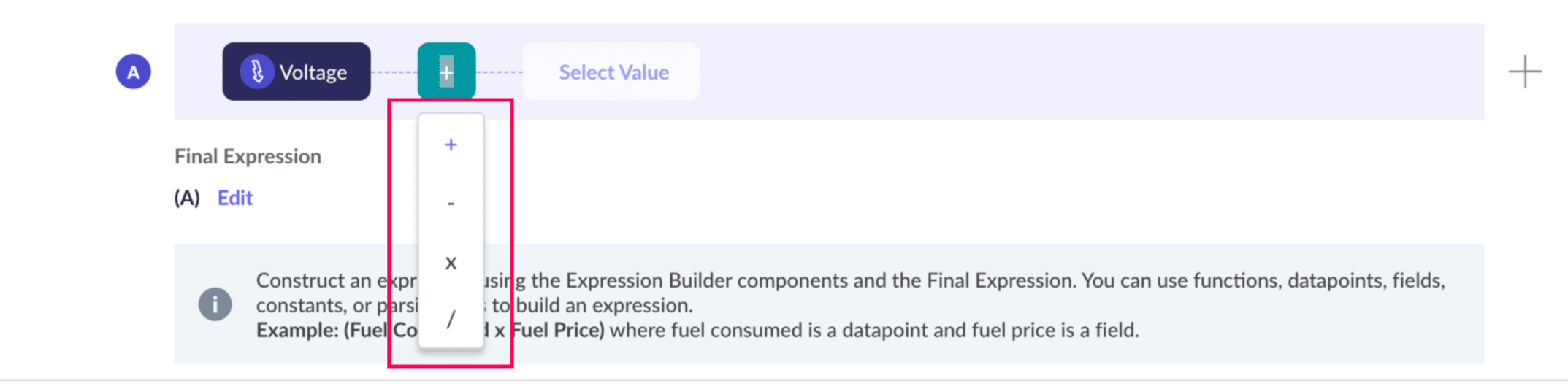This screenshot has height=389, width=1568.
Task: Click the (A) token in Final Expression
Action: [x=187, y=198]
